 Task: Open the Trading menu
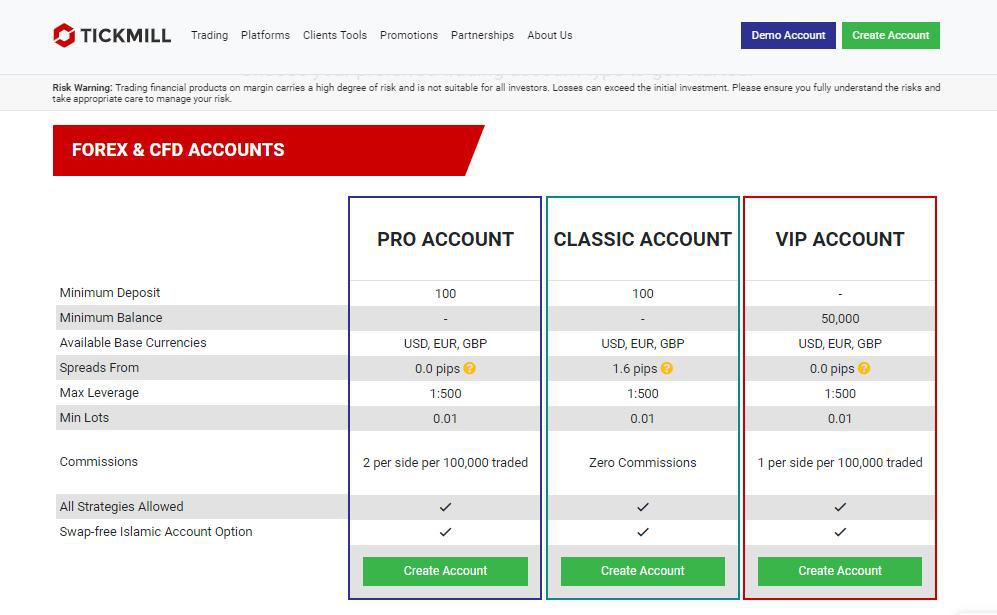point(209,36)
